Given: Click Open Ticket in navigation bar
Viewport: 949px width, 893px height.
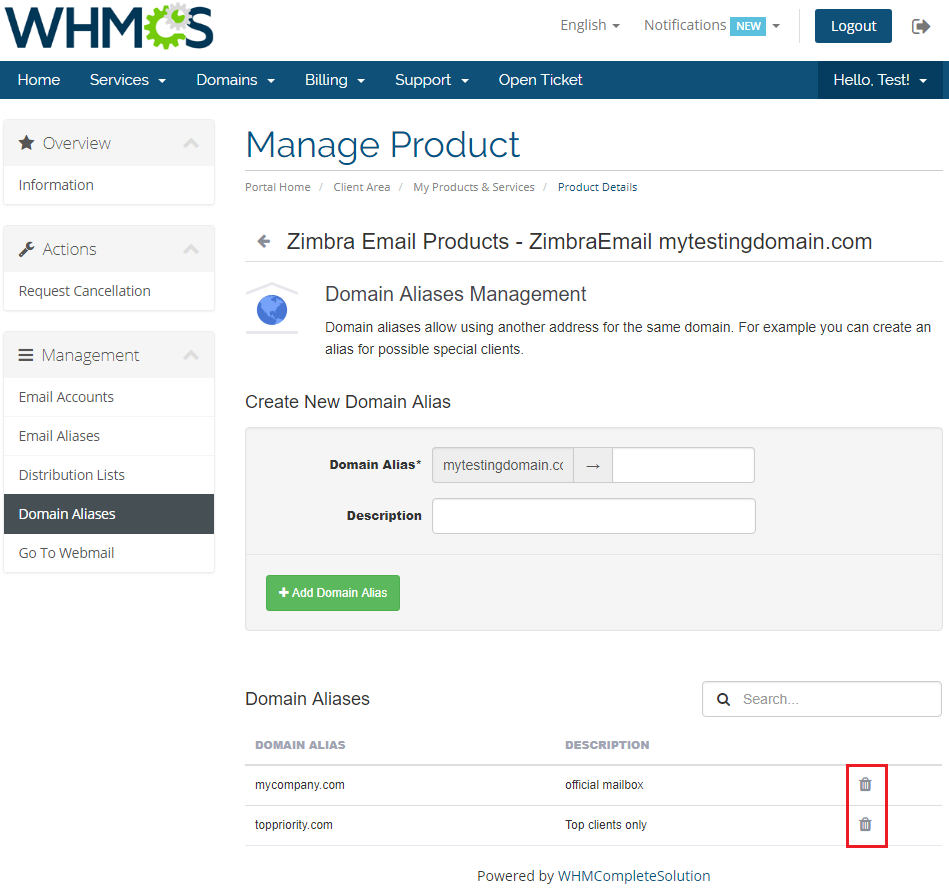Looking at the screenshot, I should 540,80.
